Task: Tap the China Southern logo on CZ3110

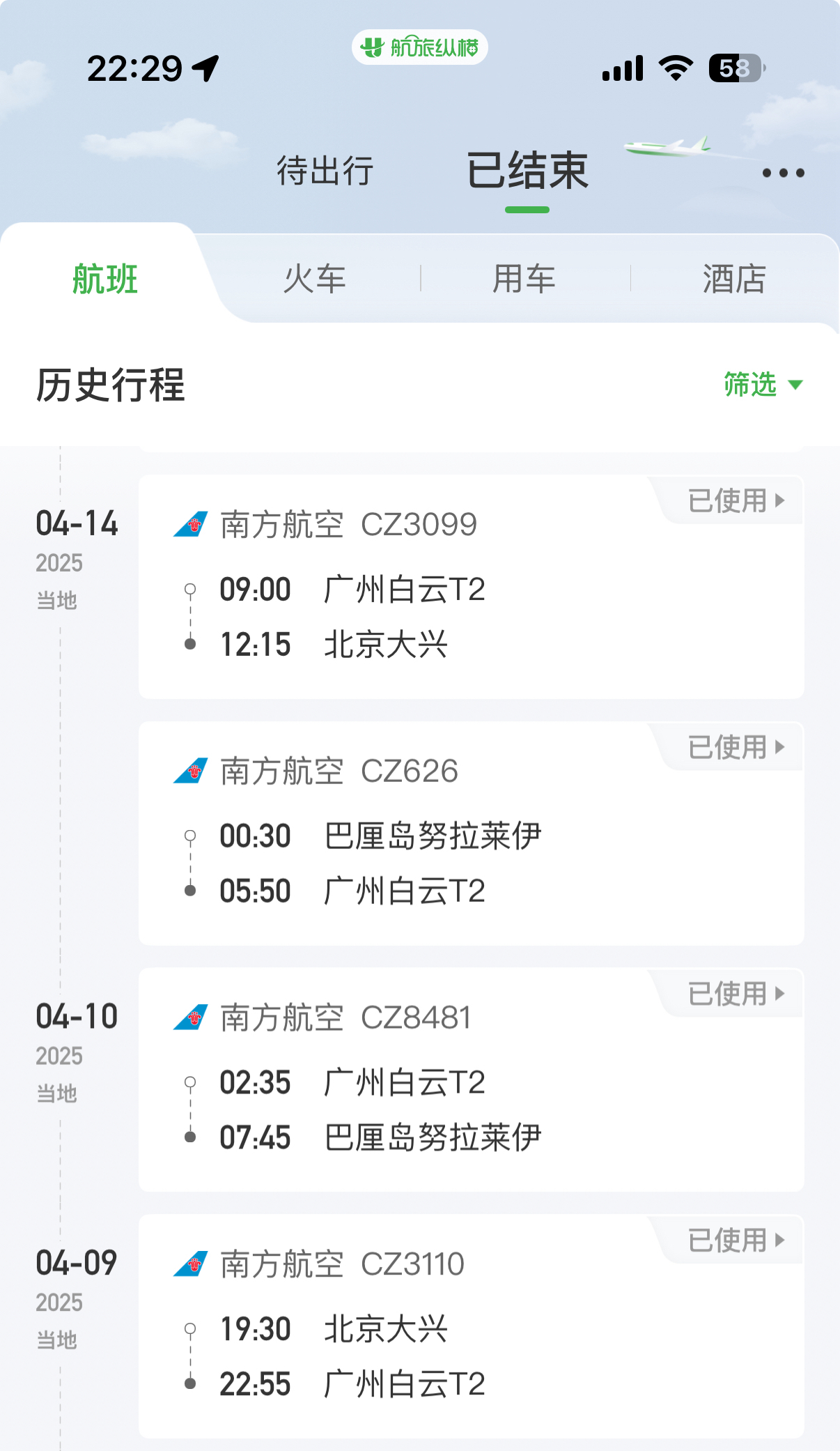Action: (191, 1264)
